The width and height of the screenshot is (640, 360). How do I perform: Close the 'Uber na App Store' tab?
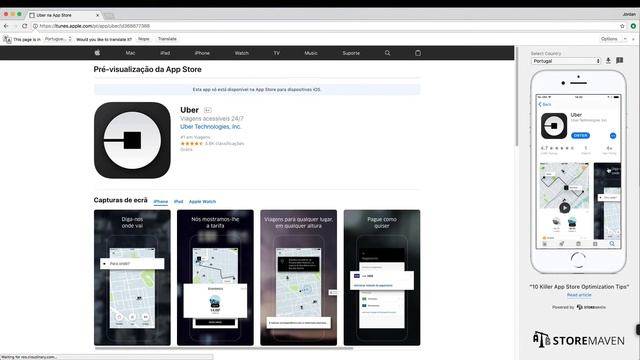pyautogui.click(x=98, y=15)
